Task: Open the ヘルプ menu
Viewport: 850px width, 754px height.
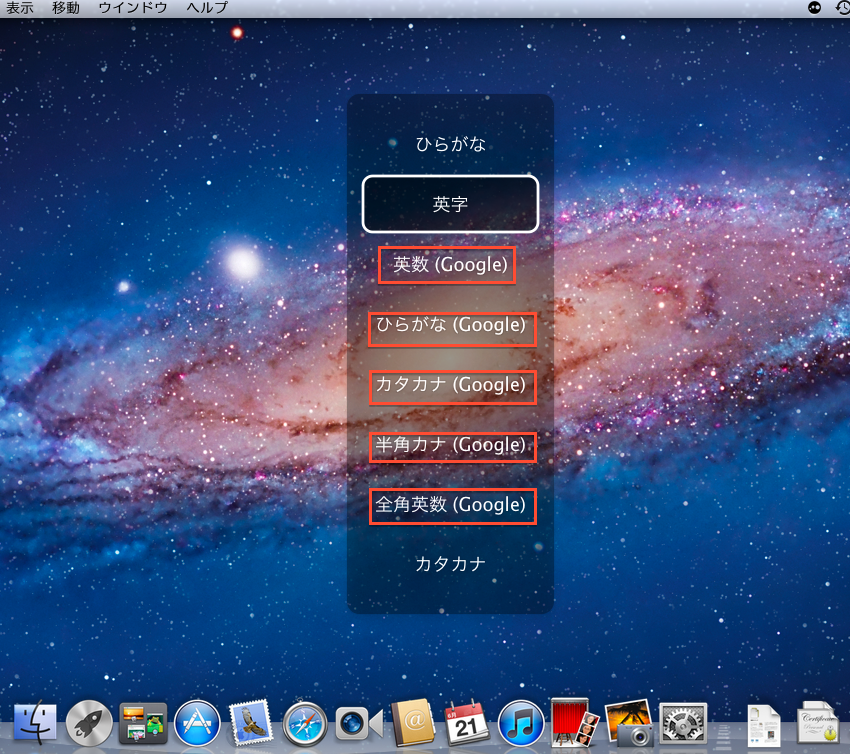Action: (x=207, y=8)
